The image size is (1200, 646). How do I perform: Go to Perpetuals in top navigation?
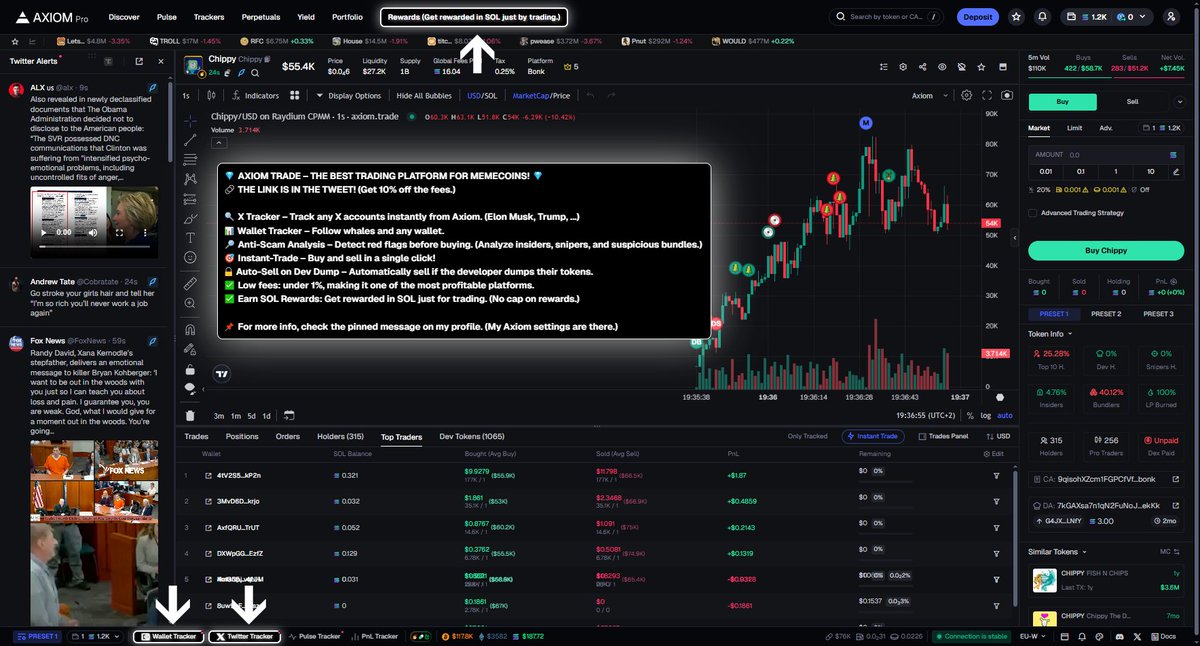point(261,17)
